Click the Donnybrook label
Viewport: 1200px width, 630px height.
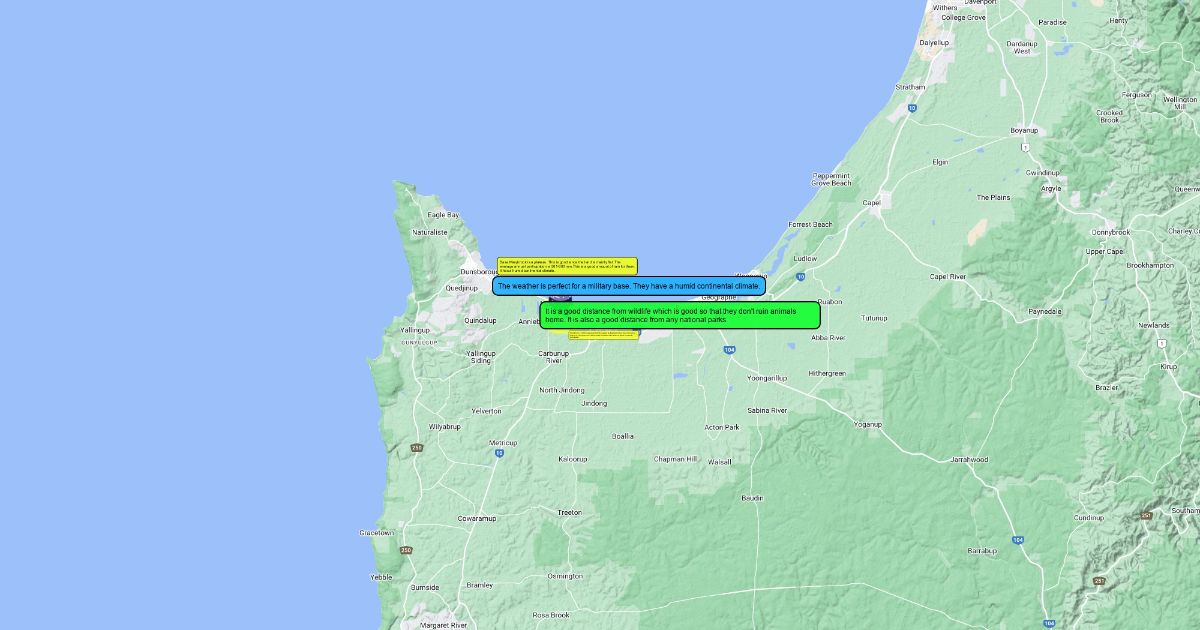click(x=1109, y=231)
